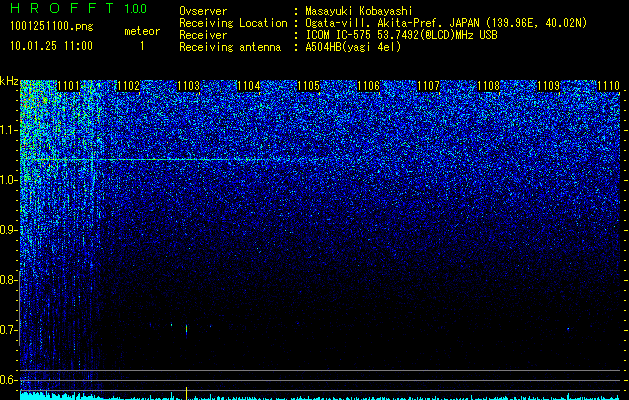Click the 0.6 kHz axis tick label

tap(9, 380)
